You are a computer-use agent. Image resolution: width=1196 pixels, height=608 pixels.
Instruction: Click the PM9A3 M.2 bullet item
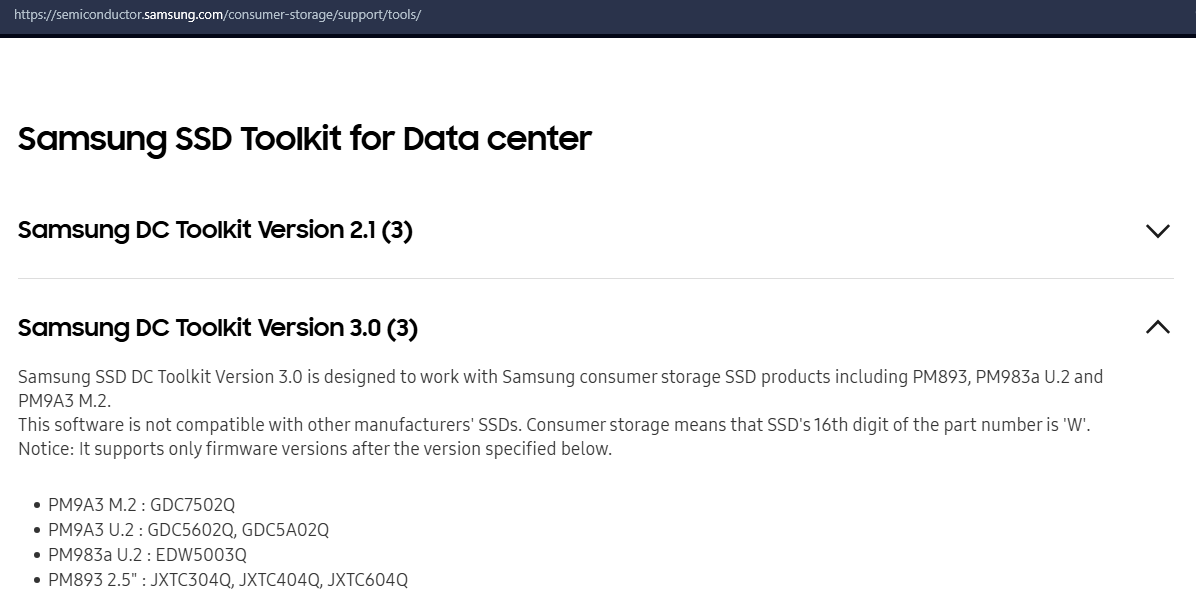[93, 505]
